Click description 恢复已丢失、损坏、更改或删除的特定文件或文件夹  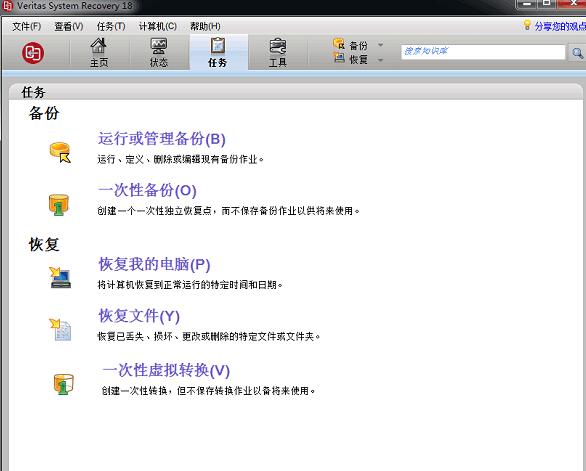(x=209, y=336)
